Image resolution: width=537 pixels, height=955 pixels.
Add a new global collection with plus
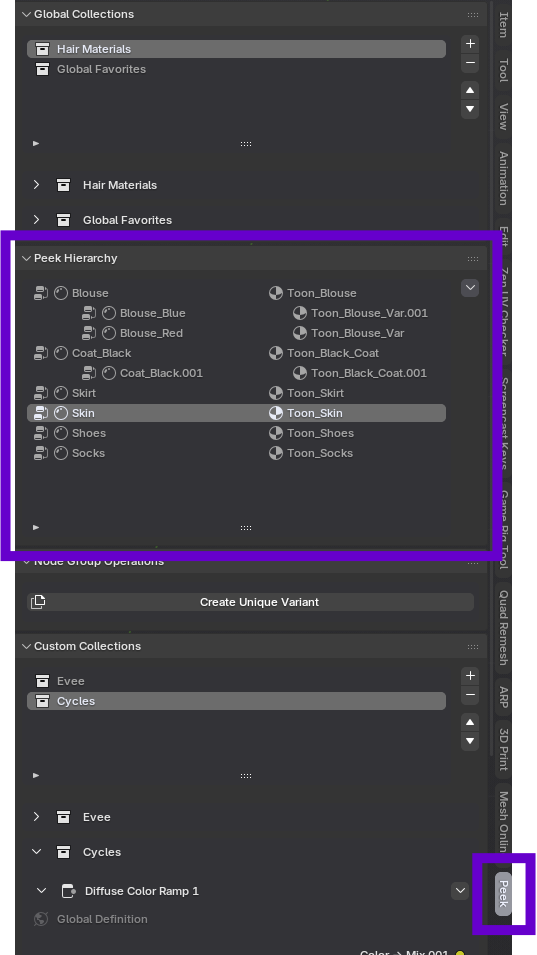point(470,44)
